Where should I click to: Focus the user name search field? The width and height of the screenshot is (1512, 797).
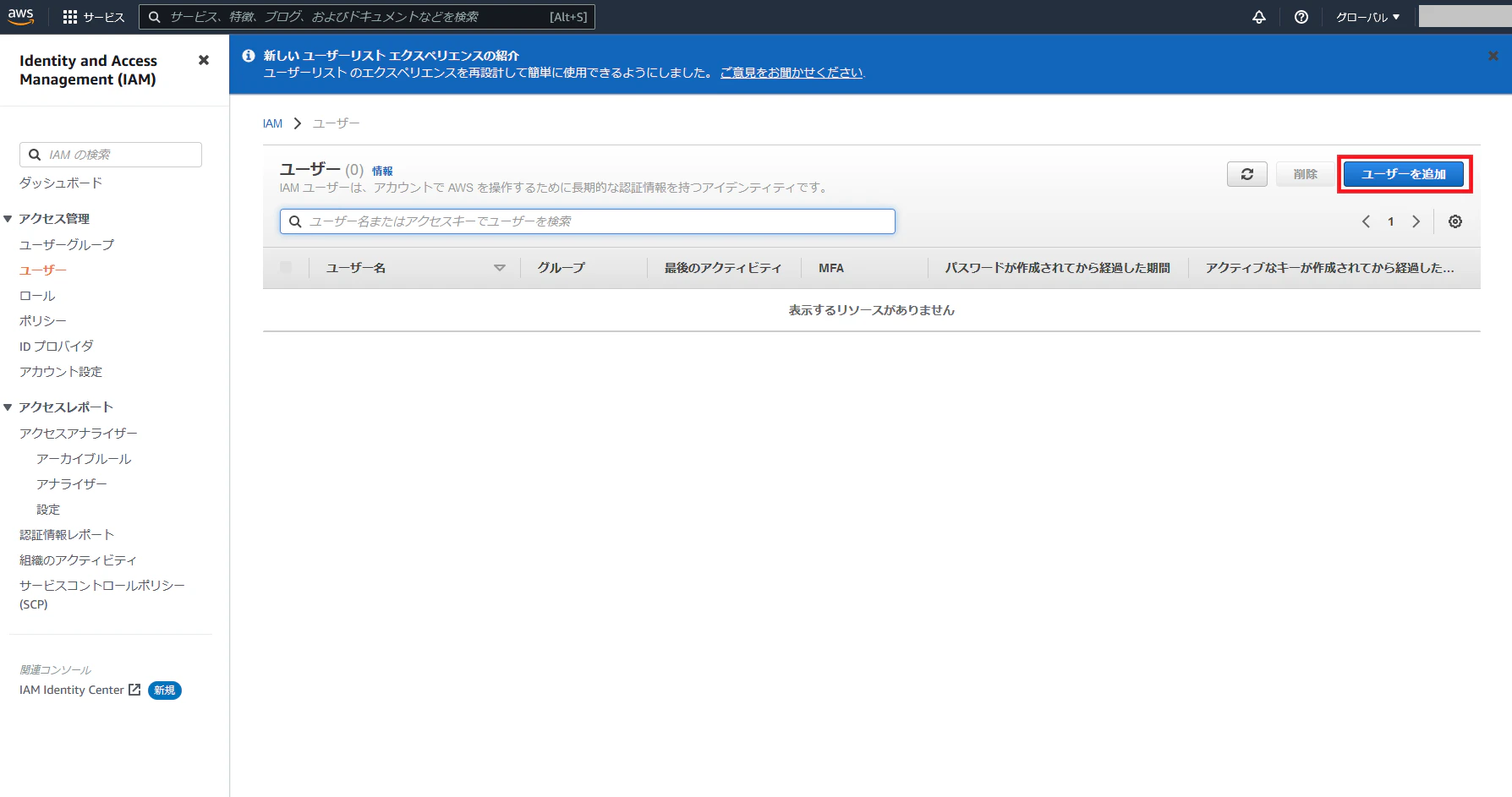pos(588,221)
